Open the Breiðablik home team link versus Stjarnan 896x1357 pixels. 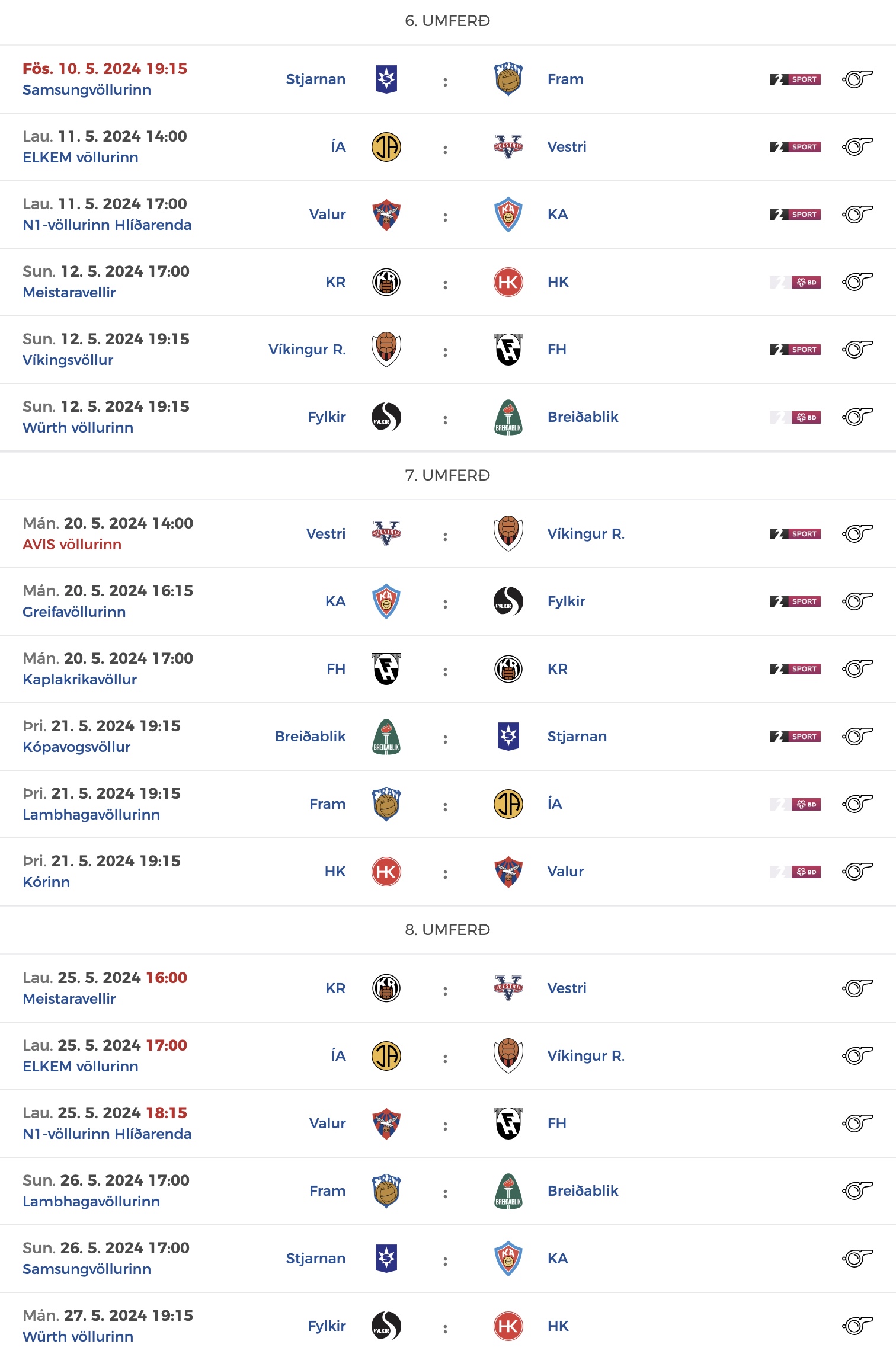pos(310,737)
